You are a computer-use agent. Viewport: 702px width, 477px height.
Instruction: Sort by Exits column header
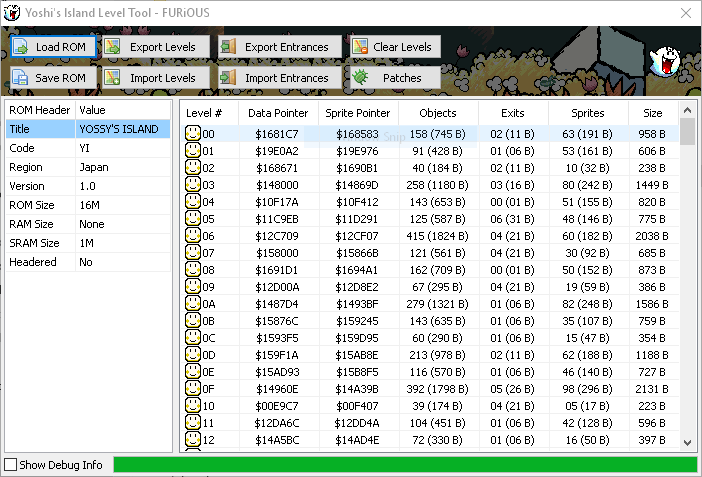[513, 113]
